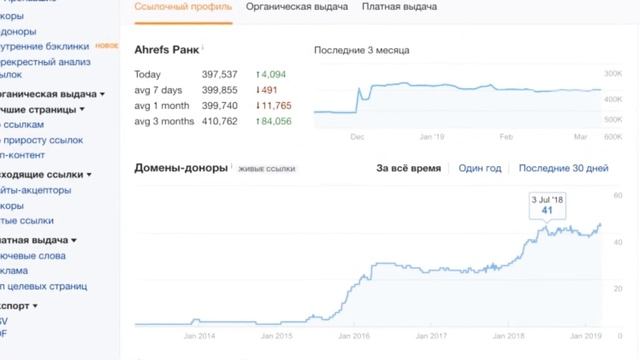Viewport: 640px width, 360px height.
Task: Select the За всё время range
Action: pyautogui.click(x=409, y=168)
